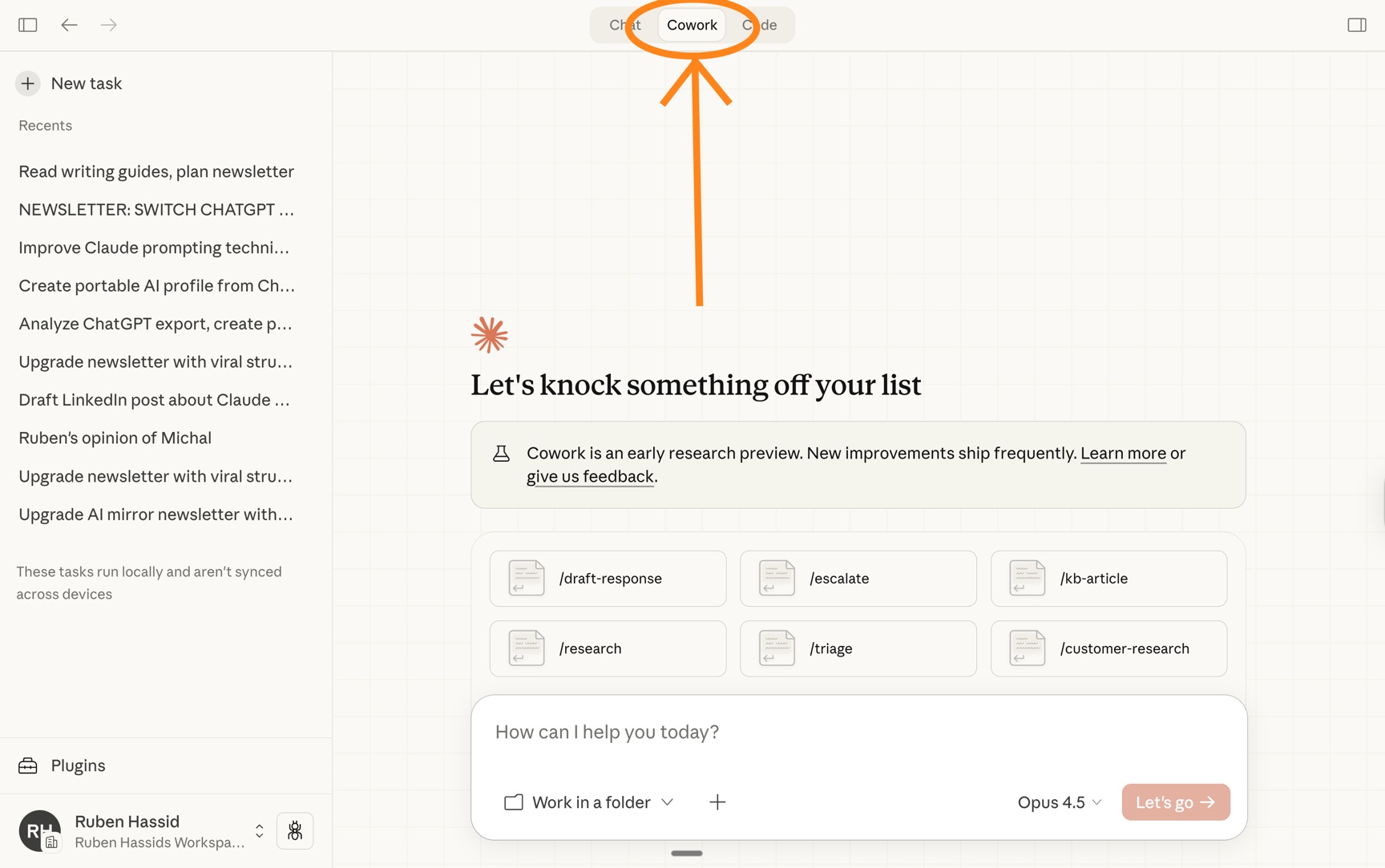Expand the Work in a folder dropdown

(589, 802)
